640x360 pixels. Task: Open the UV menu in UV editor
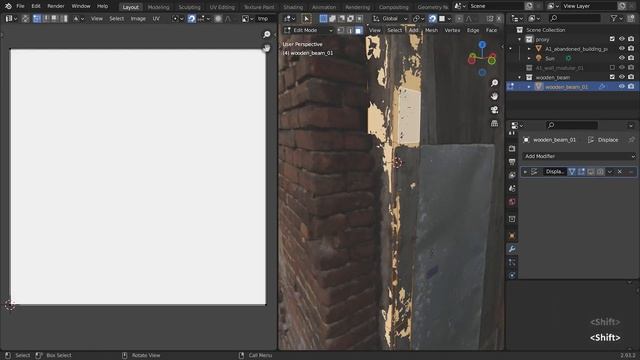point(156,18)
